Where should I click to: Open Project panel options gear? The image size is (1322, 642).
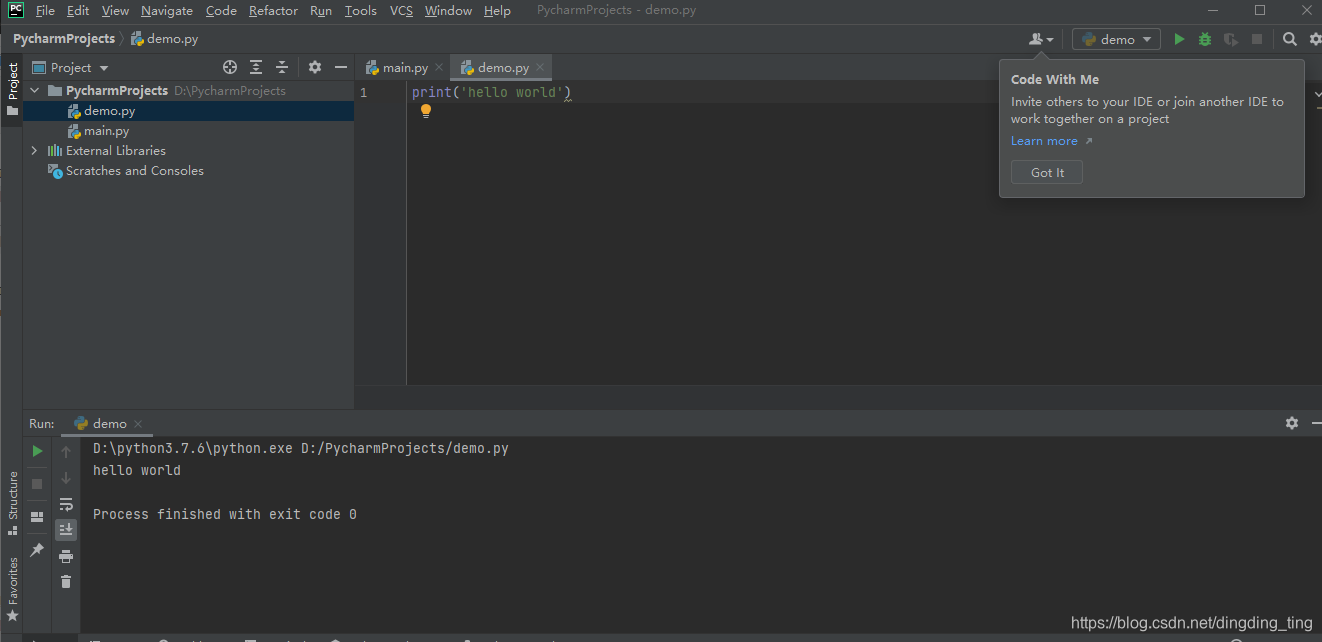pos(315,67)
